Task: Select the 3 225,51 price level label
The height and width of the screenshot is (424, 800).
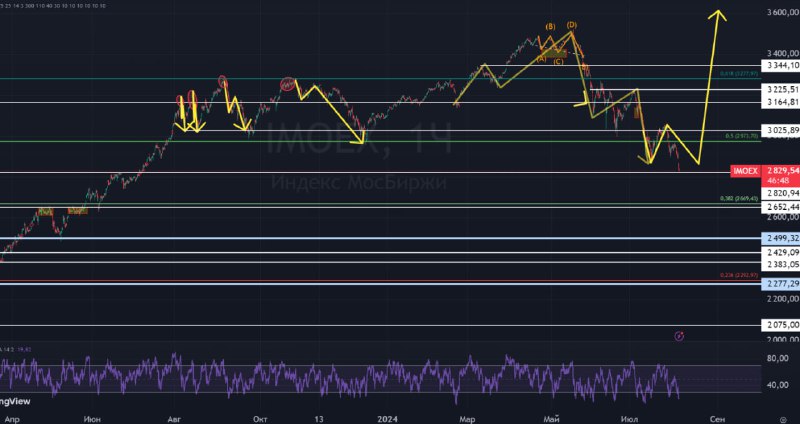Action: click(780, 89)
